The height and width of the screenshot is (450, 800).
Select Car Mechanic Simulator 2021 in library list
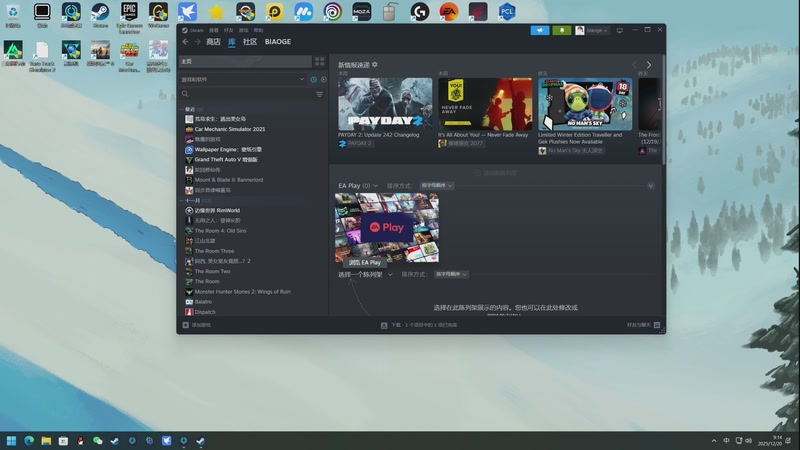[230, 129]
